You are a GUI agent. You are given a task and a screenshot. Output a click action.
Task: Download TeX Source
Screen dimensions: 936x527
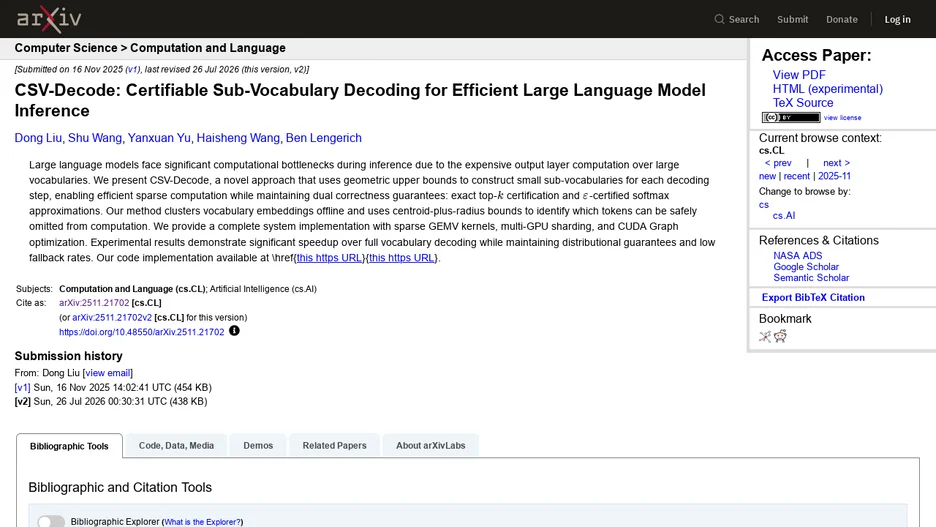(x=803, y=103)
